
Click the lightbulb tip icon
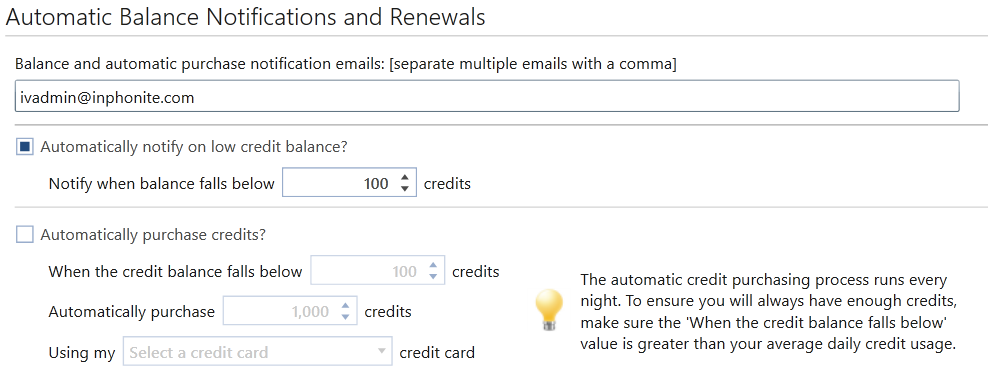click(548, 309)
